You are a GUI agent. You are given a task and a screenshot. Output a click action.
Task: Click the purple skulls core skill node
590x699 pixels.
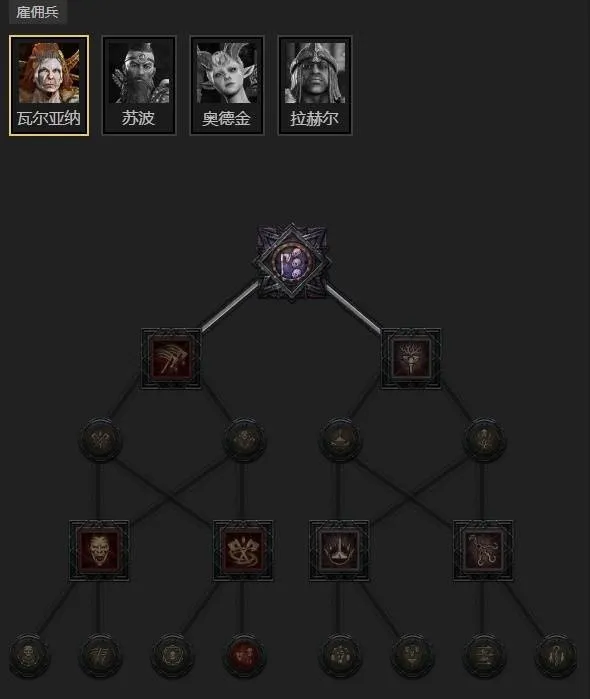(x=292, y=263)
